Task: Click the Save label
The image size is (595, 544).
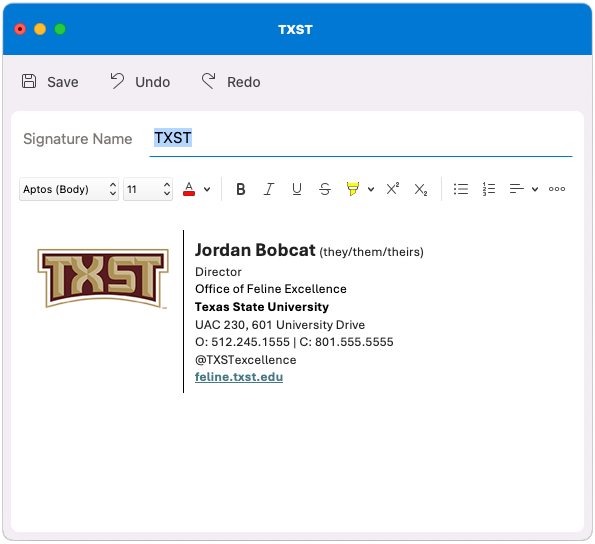Action: pos(63,82)
